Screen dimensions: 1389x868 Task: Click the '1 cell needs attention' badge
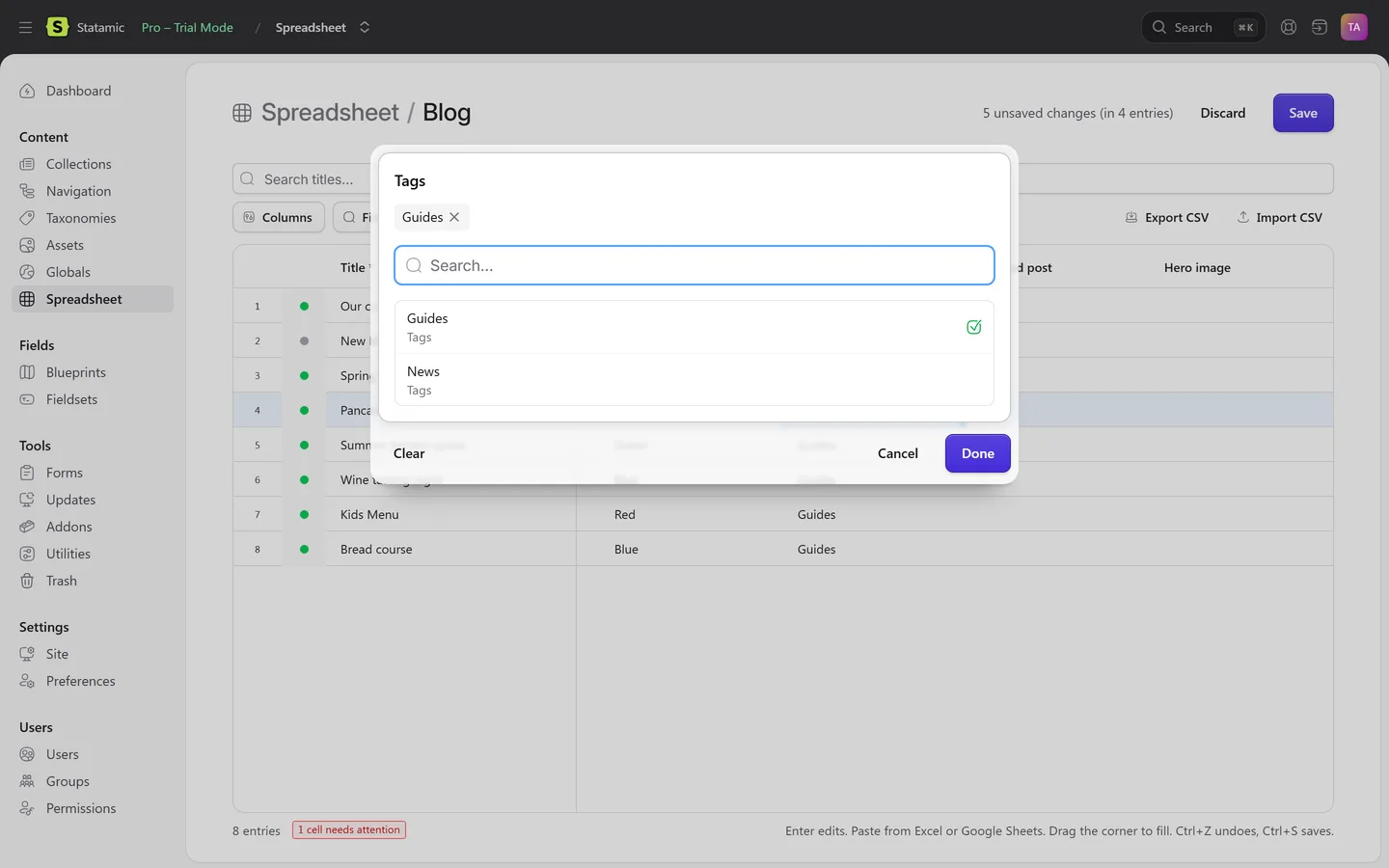[349, 829]
